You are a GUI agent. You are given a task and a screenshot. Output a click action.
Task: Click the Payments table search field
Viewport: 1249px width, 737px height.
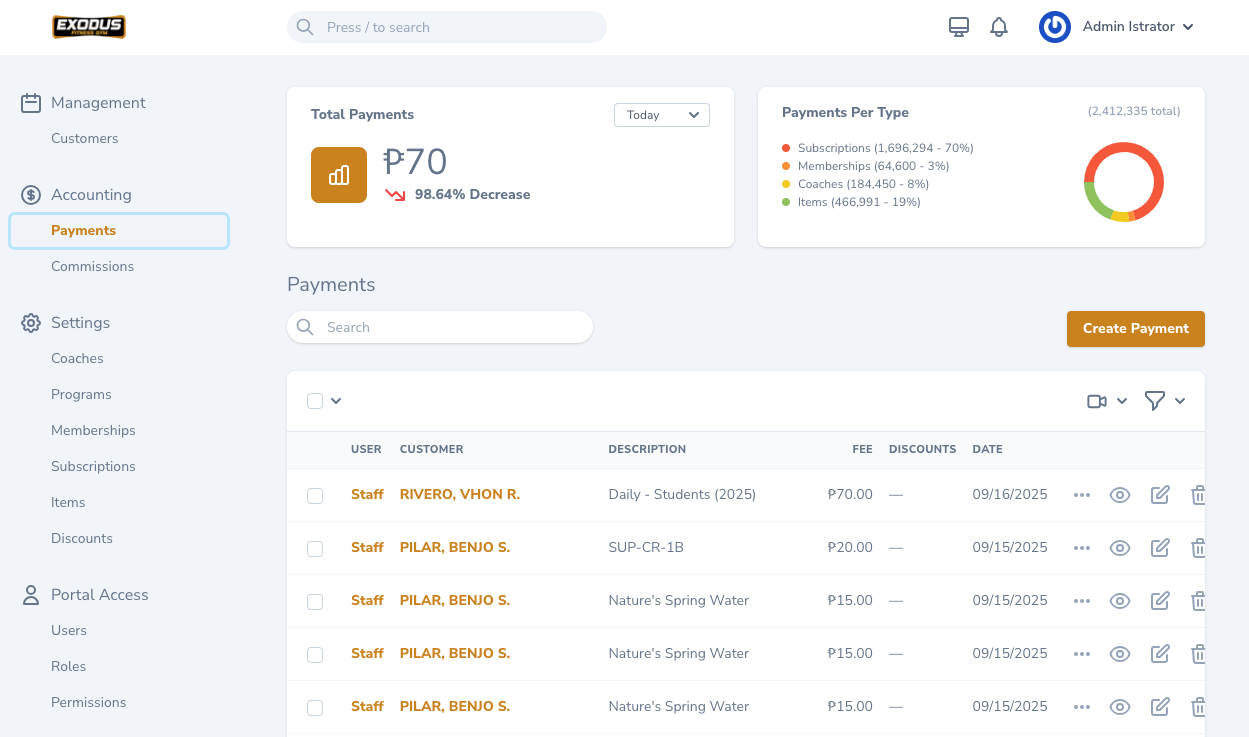click(440, 327)
